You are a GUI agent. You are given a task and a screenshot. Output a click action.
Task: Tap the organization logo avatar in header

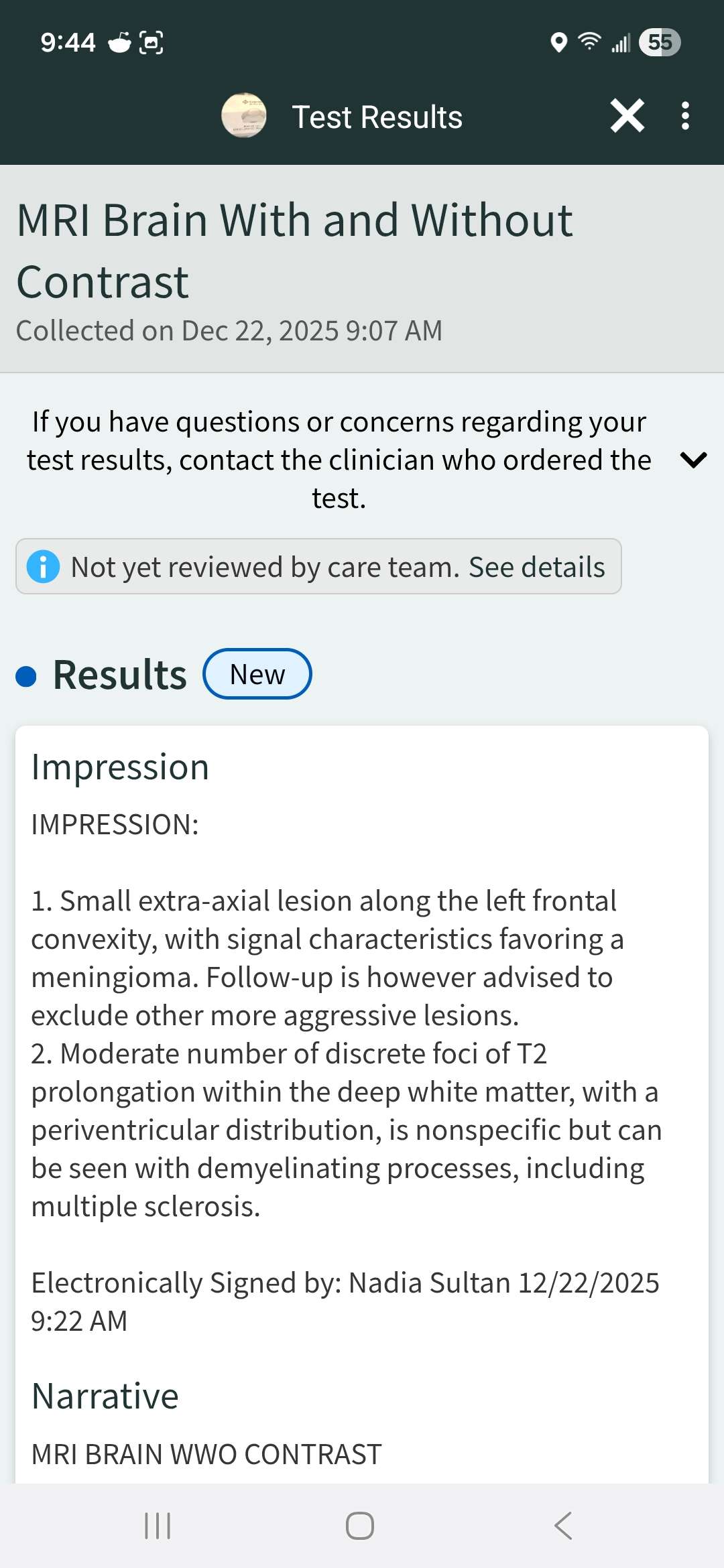244,116
